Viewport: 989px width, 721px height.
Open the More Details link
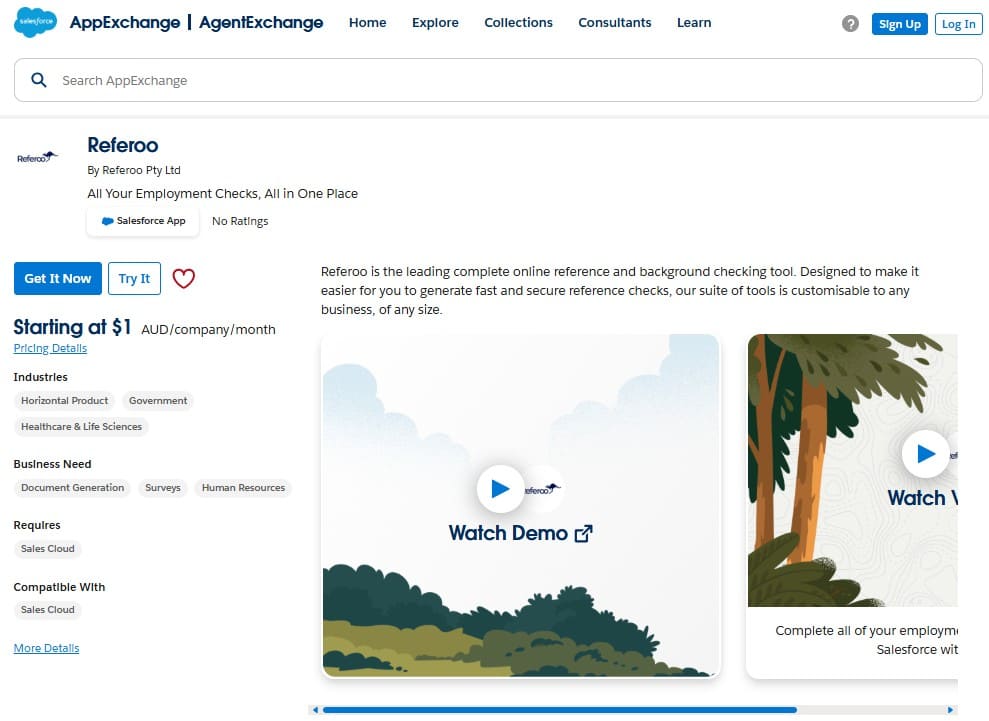[x=47, y=648]
